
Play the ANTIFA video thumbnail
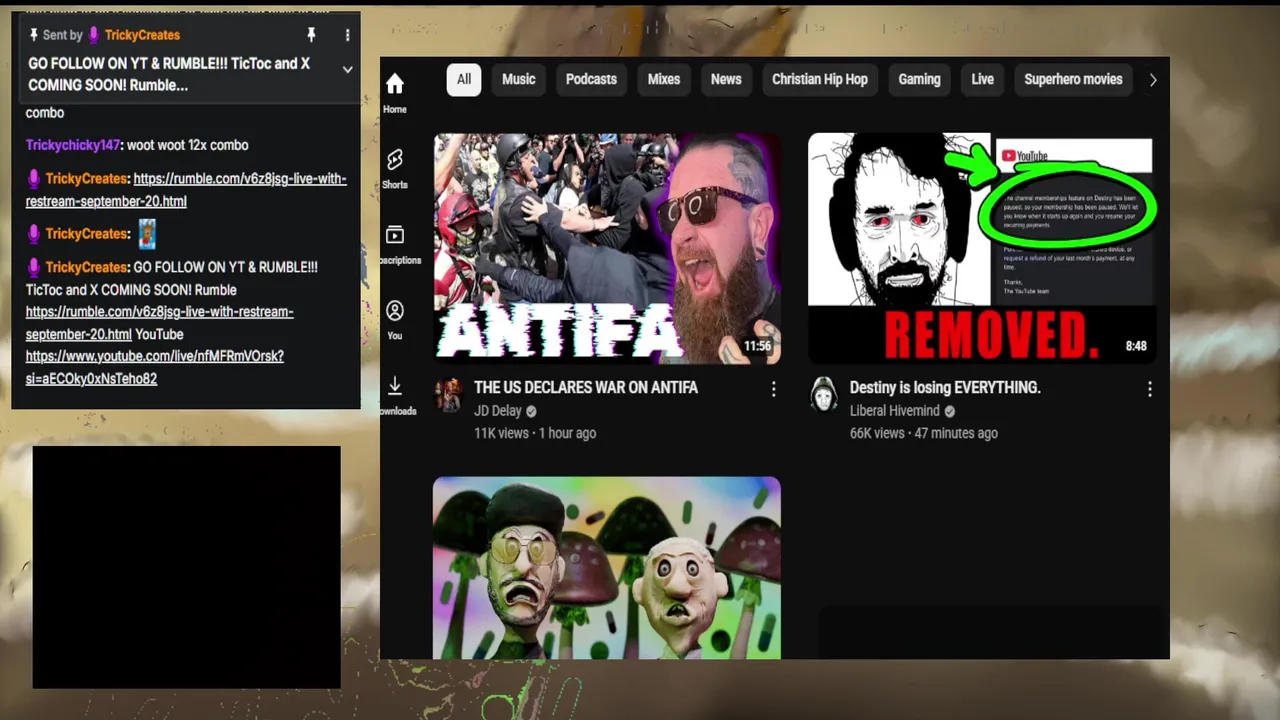point(607,248)
